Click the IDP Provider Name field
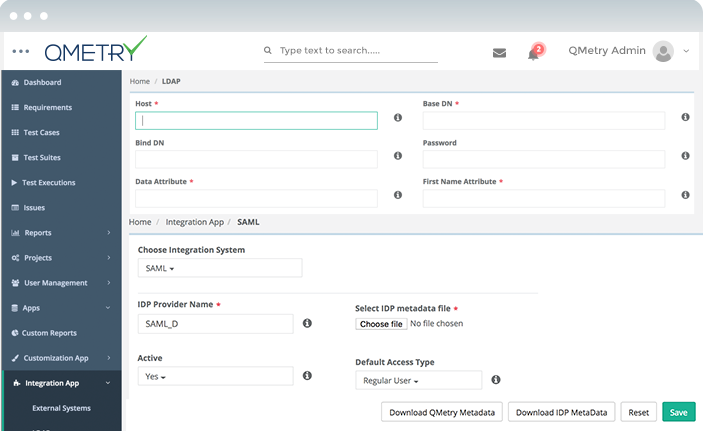Viewport: 703px width, 431px height. (215, 324)
